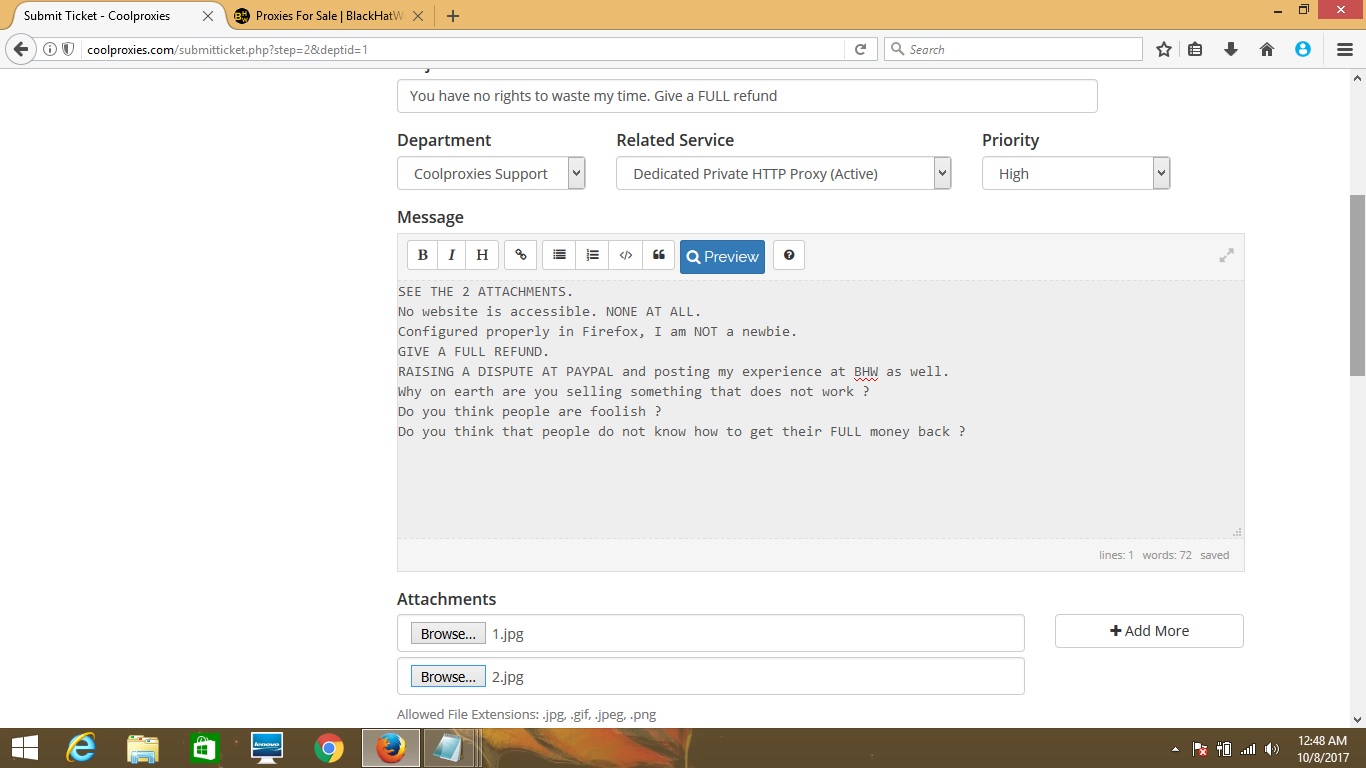This screenshot has width=1366, height=768.
Task: Show site information for coolproxies.com
Action: coord(50,49)
